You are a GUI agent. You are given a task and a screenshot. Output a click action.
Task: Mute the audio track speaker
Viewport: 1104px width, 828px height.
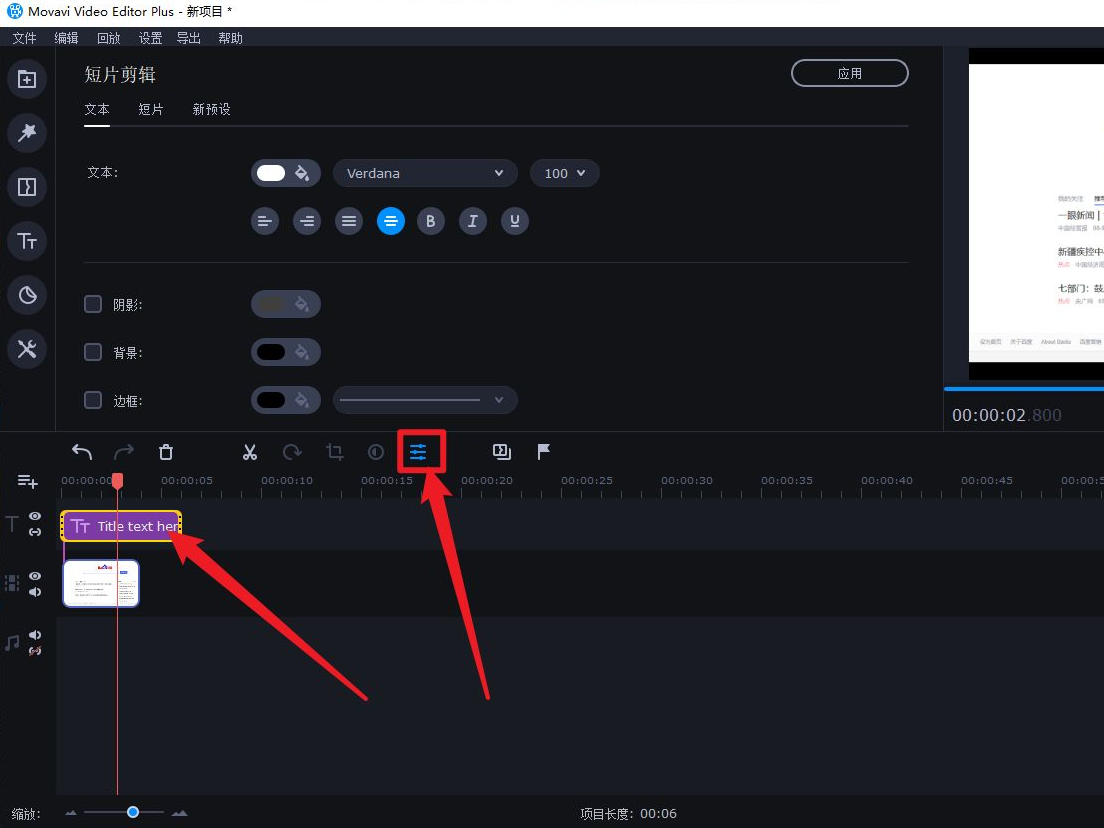pos(34,635)
